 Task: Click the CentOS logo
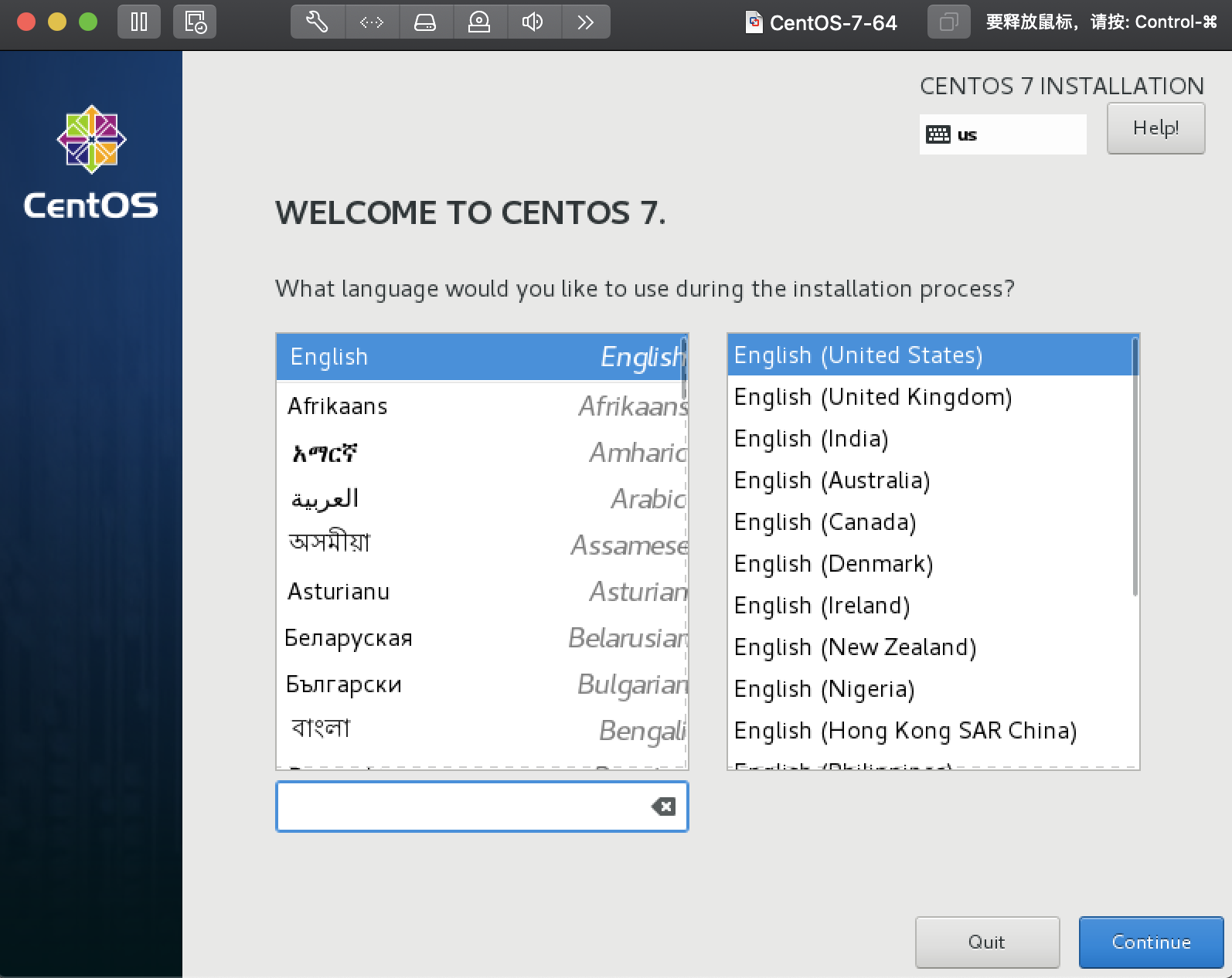pos(91,162)
